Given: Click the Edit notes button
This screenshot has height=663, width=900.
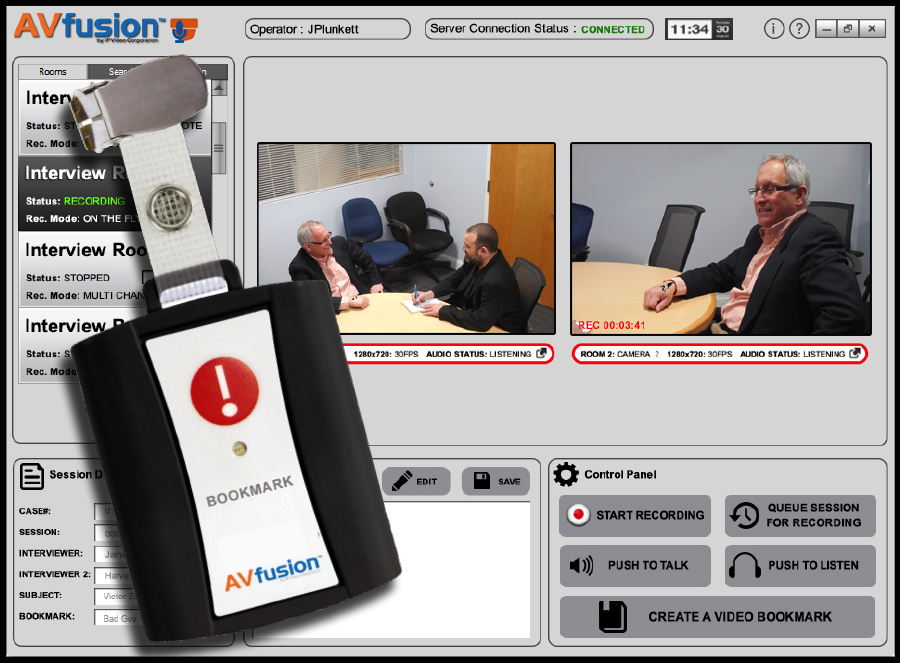Looking at the screenshot, I should click(x=416, y=481).
